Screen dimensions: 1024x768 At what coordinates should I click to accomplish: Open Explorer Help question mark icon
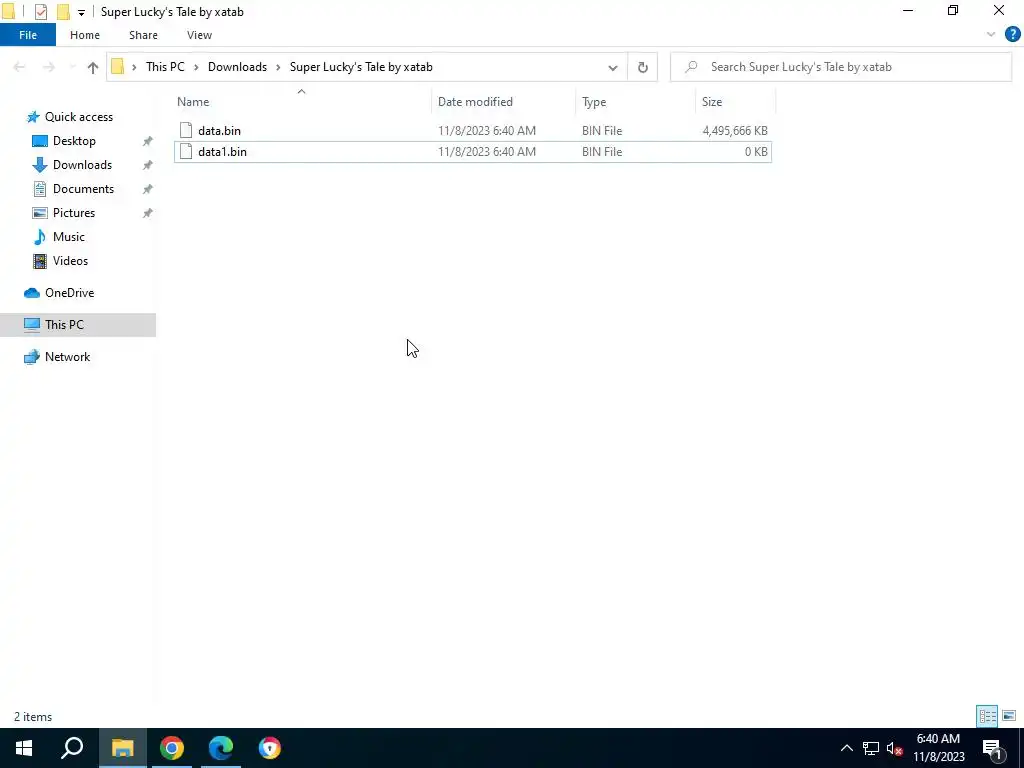coord(1012,35)
